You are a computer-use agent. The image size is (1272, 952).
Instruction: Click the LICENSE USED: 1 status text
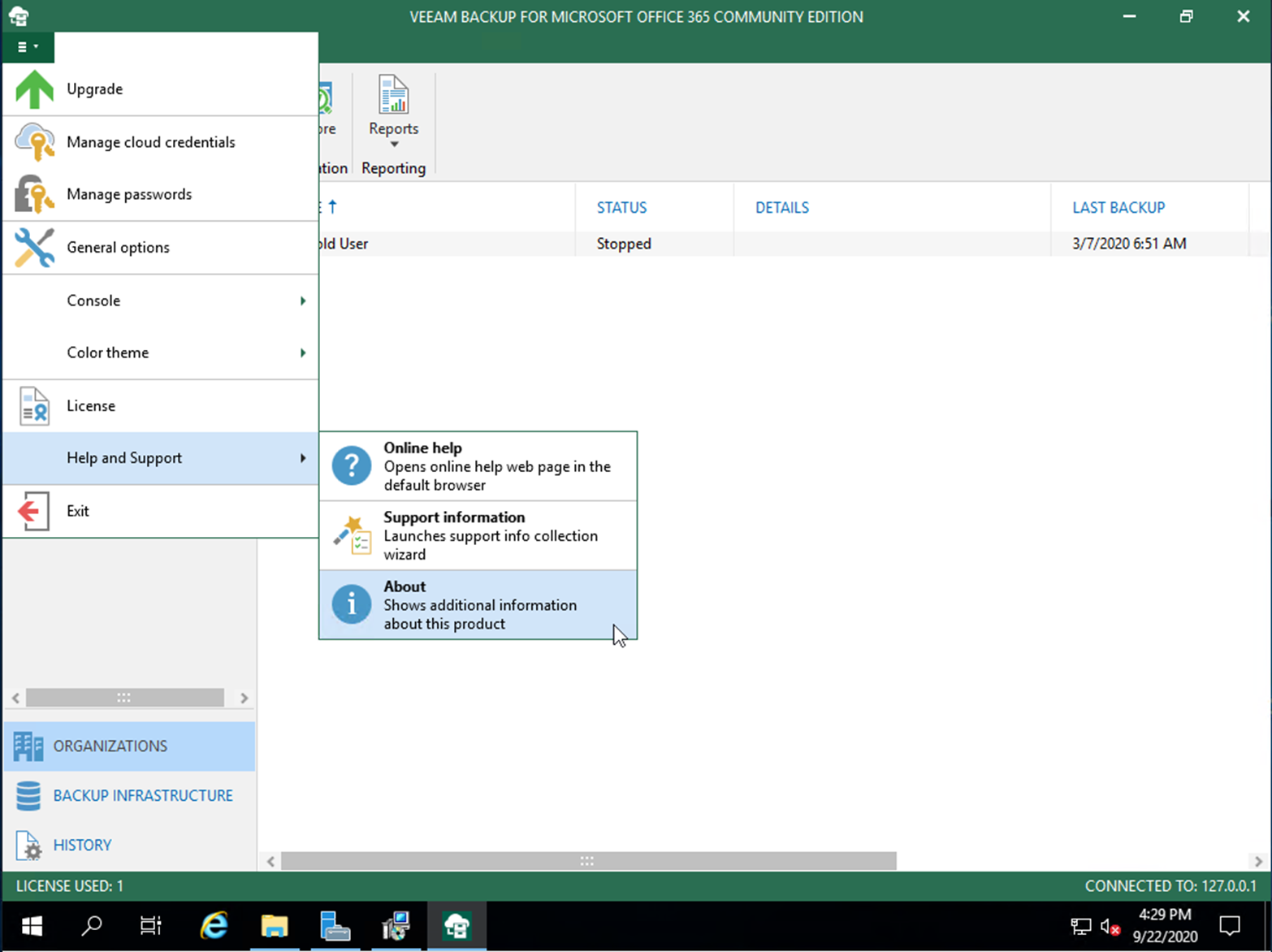click(x=70, y=886)
